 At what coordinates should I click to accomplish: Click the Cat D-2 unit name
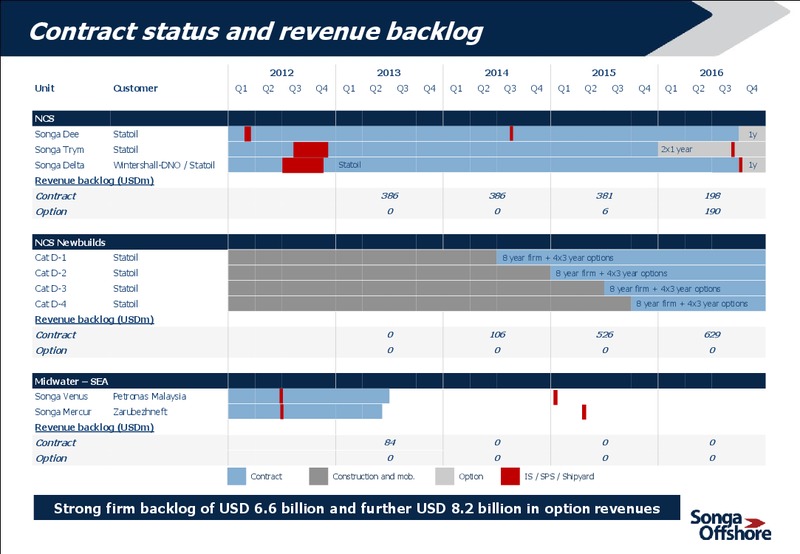click(51, 273)
